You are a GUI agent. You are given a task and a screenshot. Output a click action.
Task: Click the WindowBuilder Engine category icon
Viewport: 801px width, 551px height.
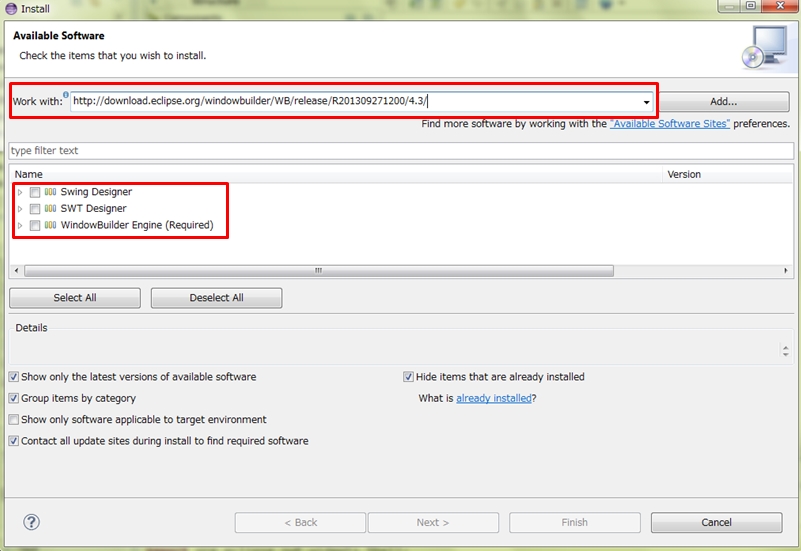50,226
